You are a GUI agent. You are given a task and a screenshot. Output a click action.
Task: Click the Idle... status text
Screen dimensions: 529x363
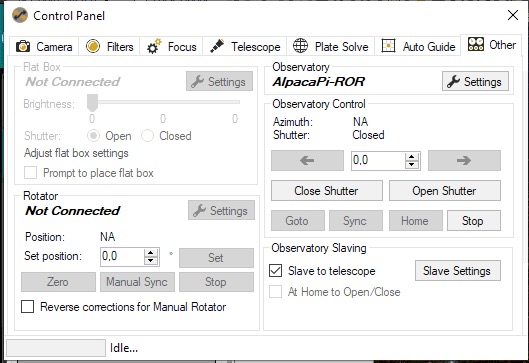(x=124, y=348)
